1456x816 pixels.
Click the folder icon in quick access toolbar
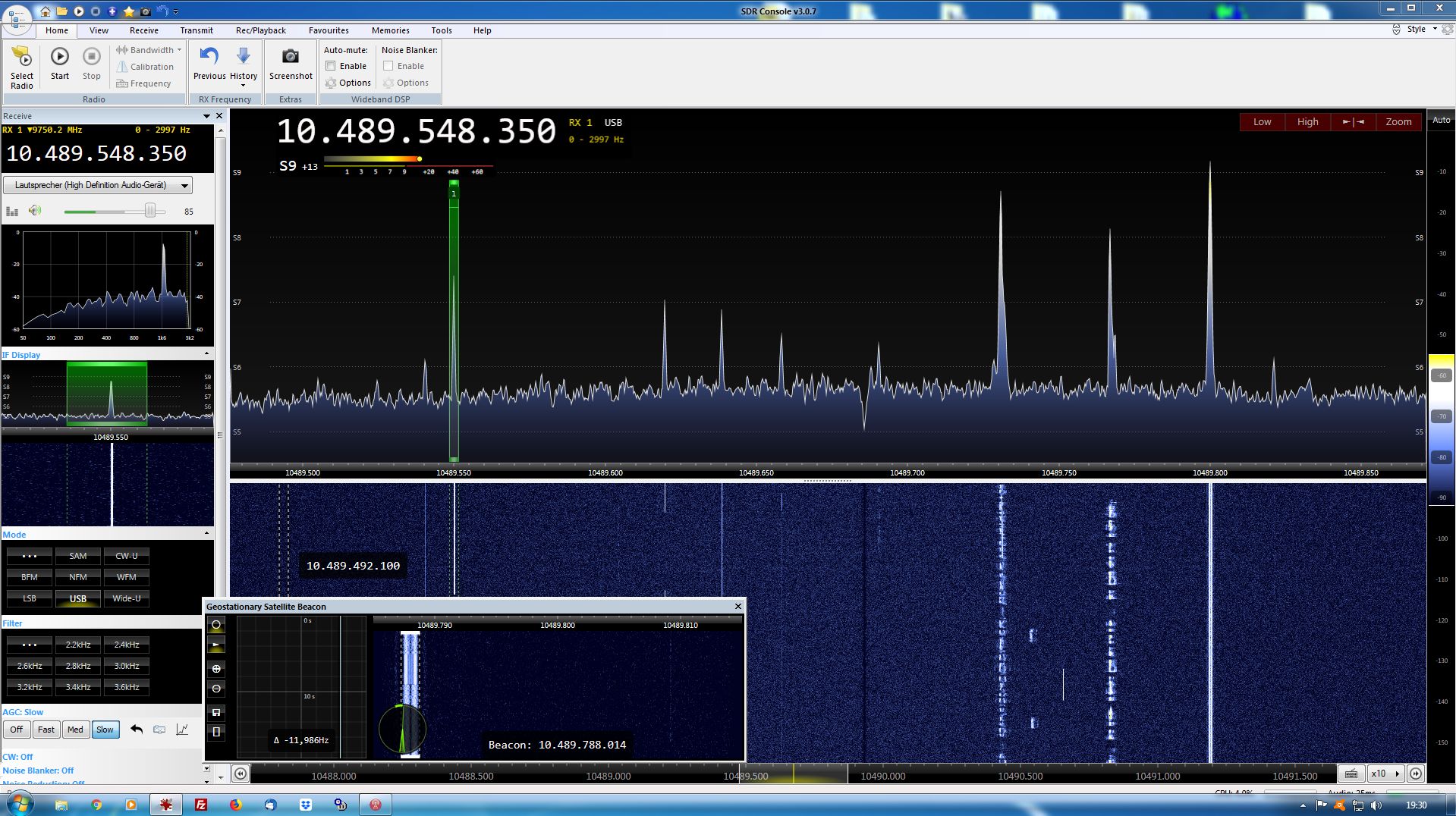pyautogui.click(x=62, y=11)
